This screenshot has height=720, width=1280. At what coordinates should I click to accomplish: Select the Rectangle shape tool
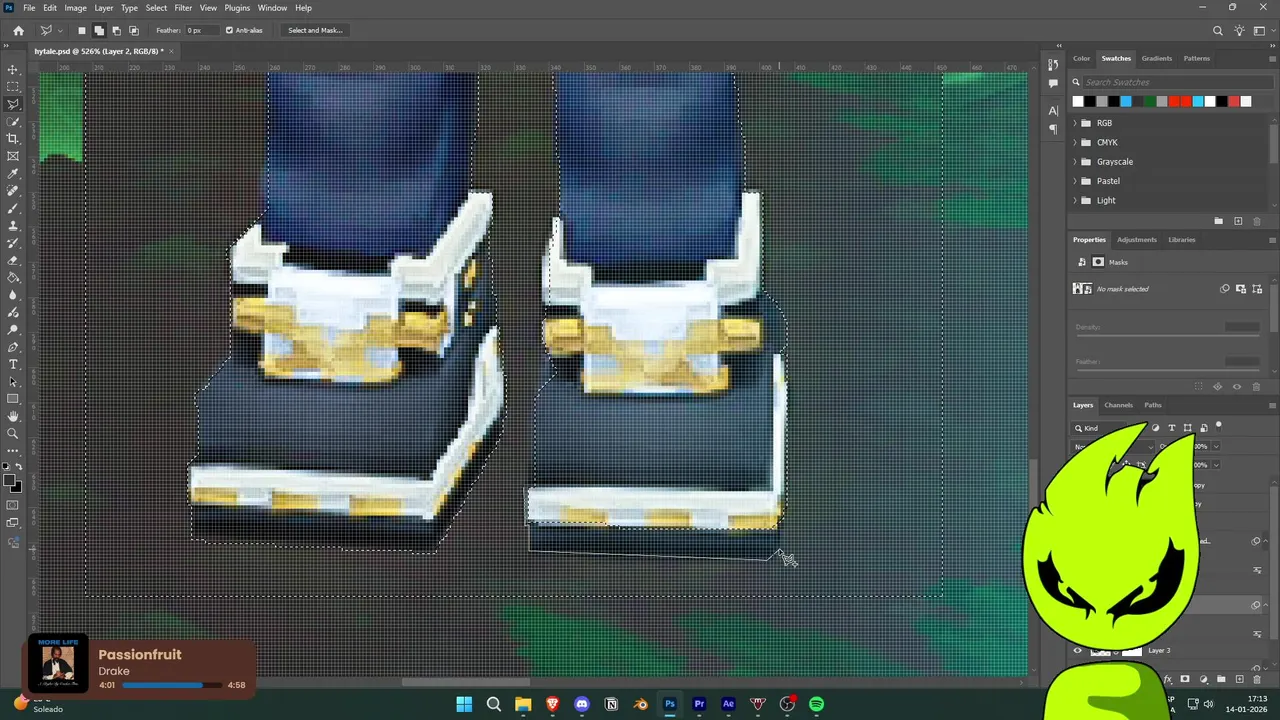pyautogui.click(x=13, y=398)
